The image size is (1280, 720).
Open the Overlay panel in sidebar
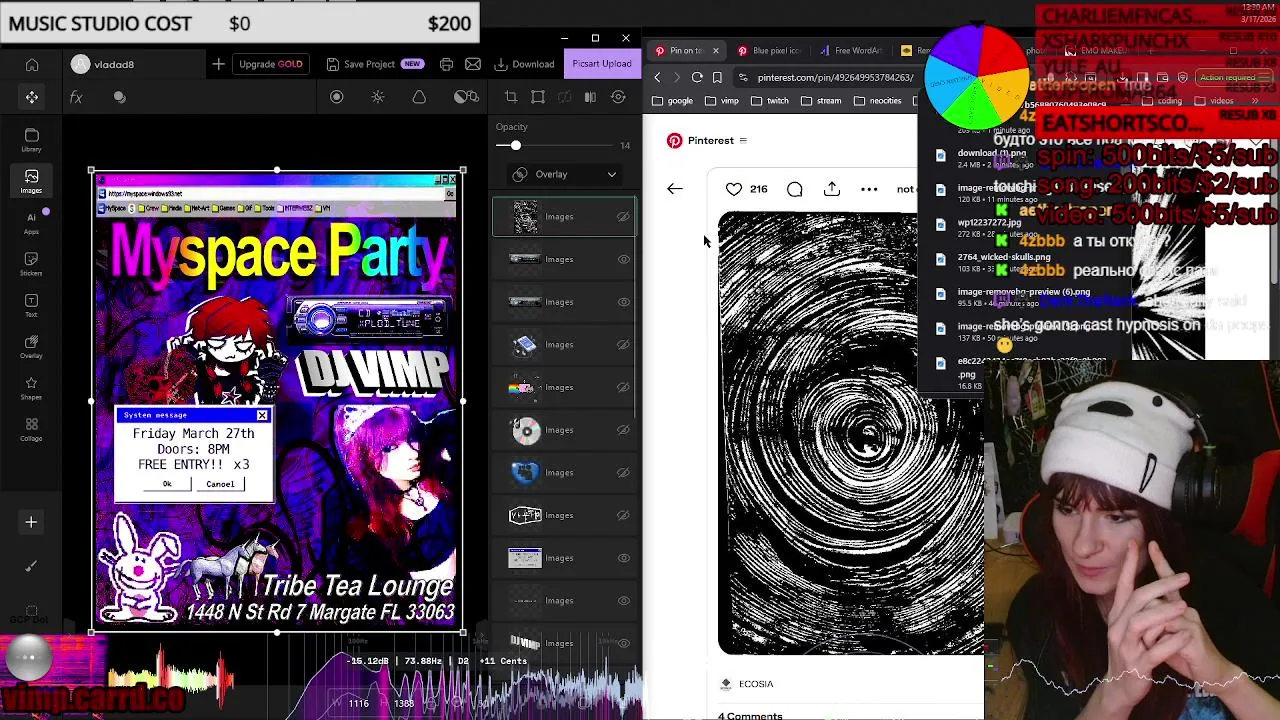click(32, 346)
